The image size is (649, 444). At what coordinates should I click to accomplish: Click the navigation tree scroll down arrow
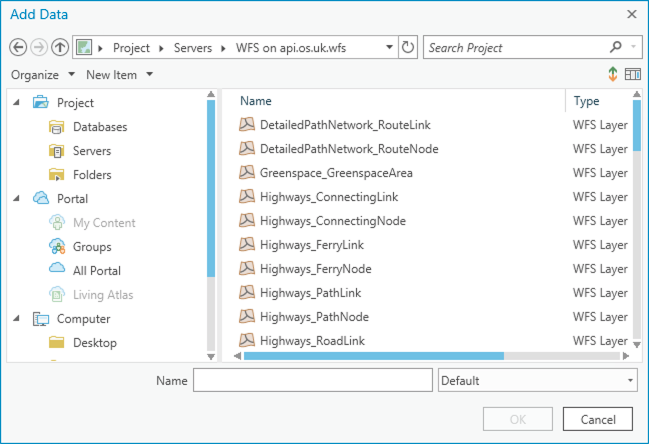tap(211, 356)
